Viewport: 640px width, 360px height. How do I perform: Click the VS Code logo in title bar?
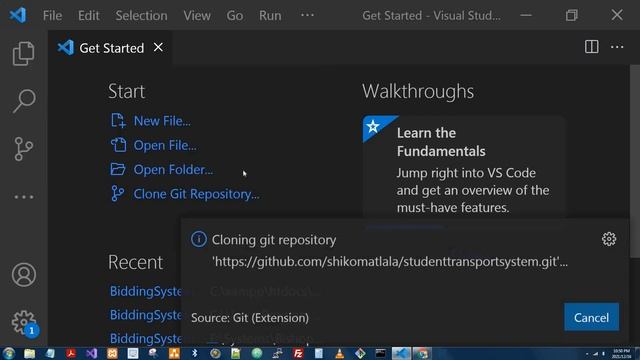tap(18, 15)
